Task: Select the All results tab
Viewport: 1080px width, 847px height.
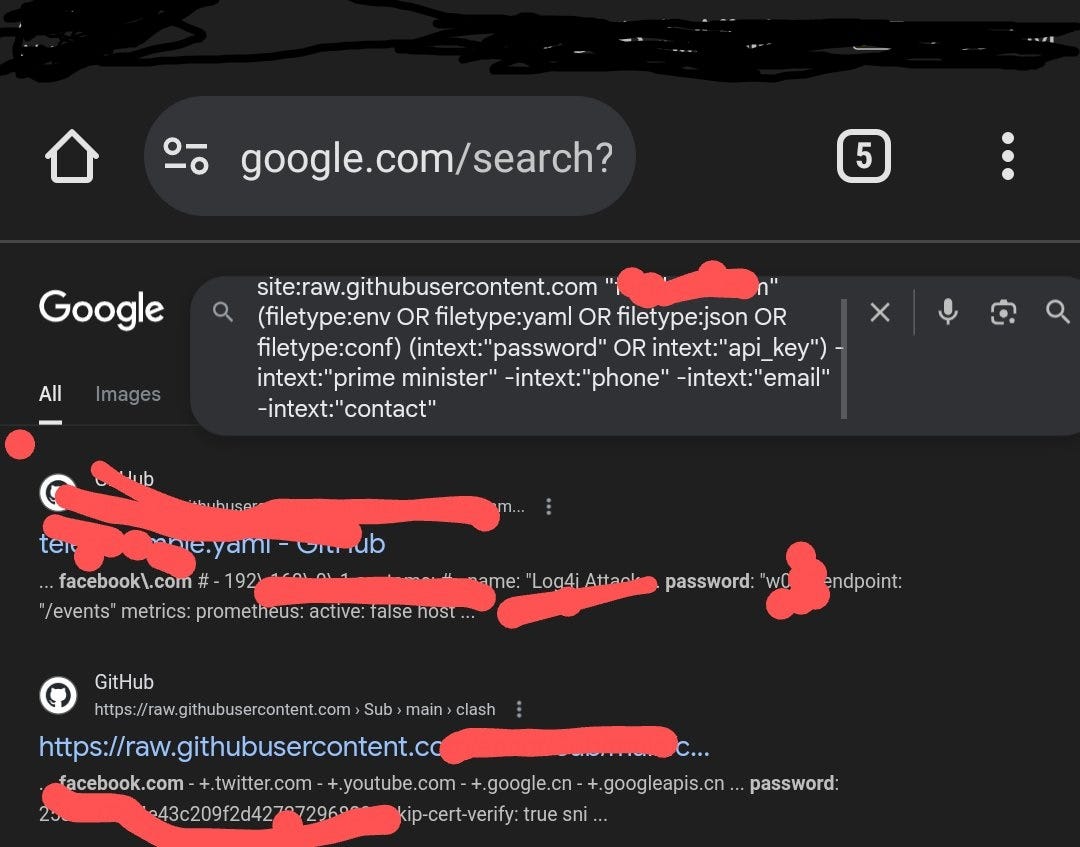Action: pos(50,394)
